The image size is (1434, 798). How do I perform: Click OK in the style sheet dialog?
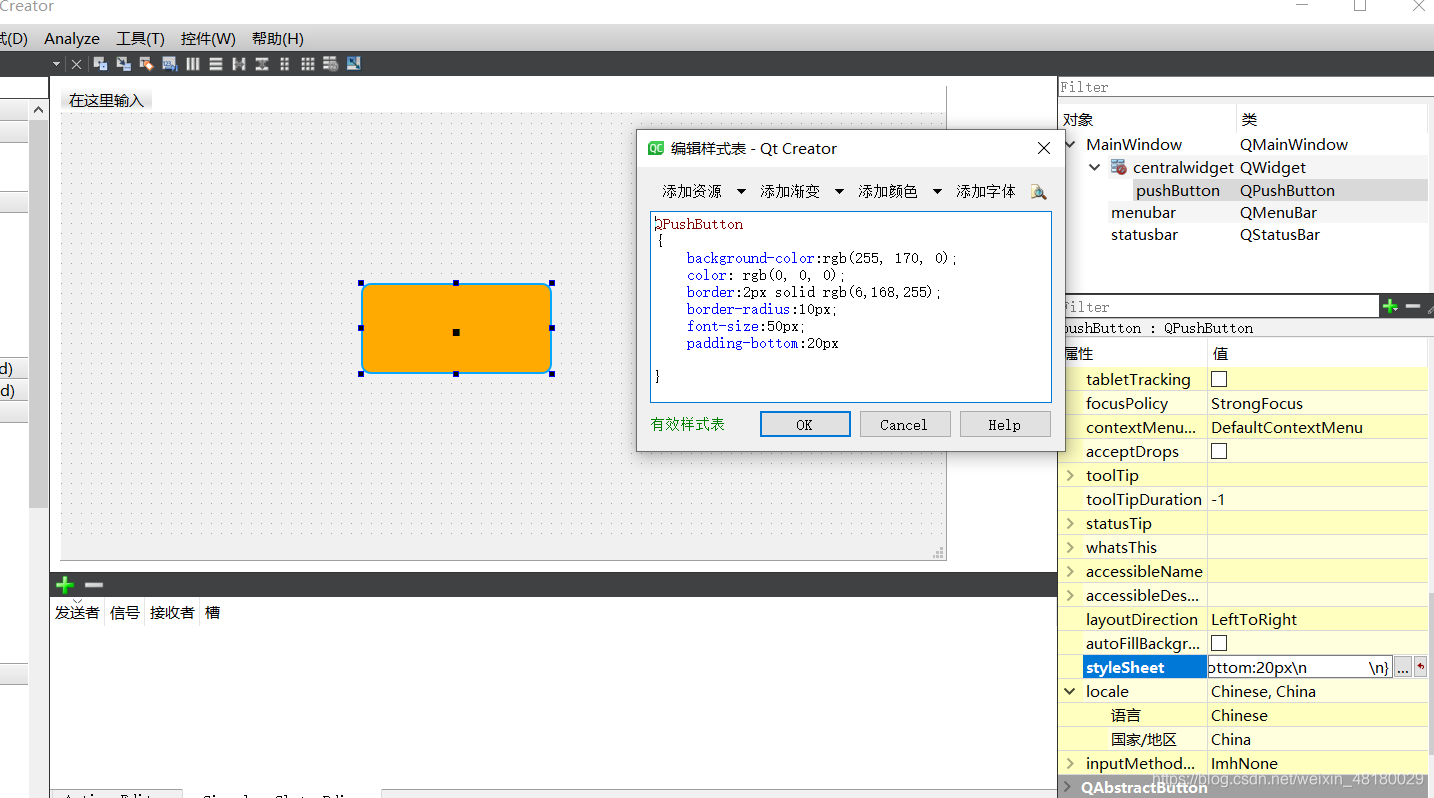pyautogui.click(x=805, y=424)
